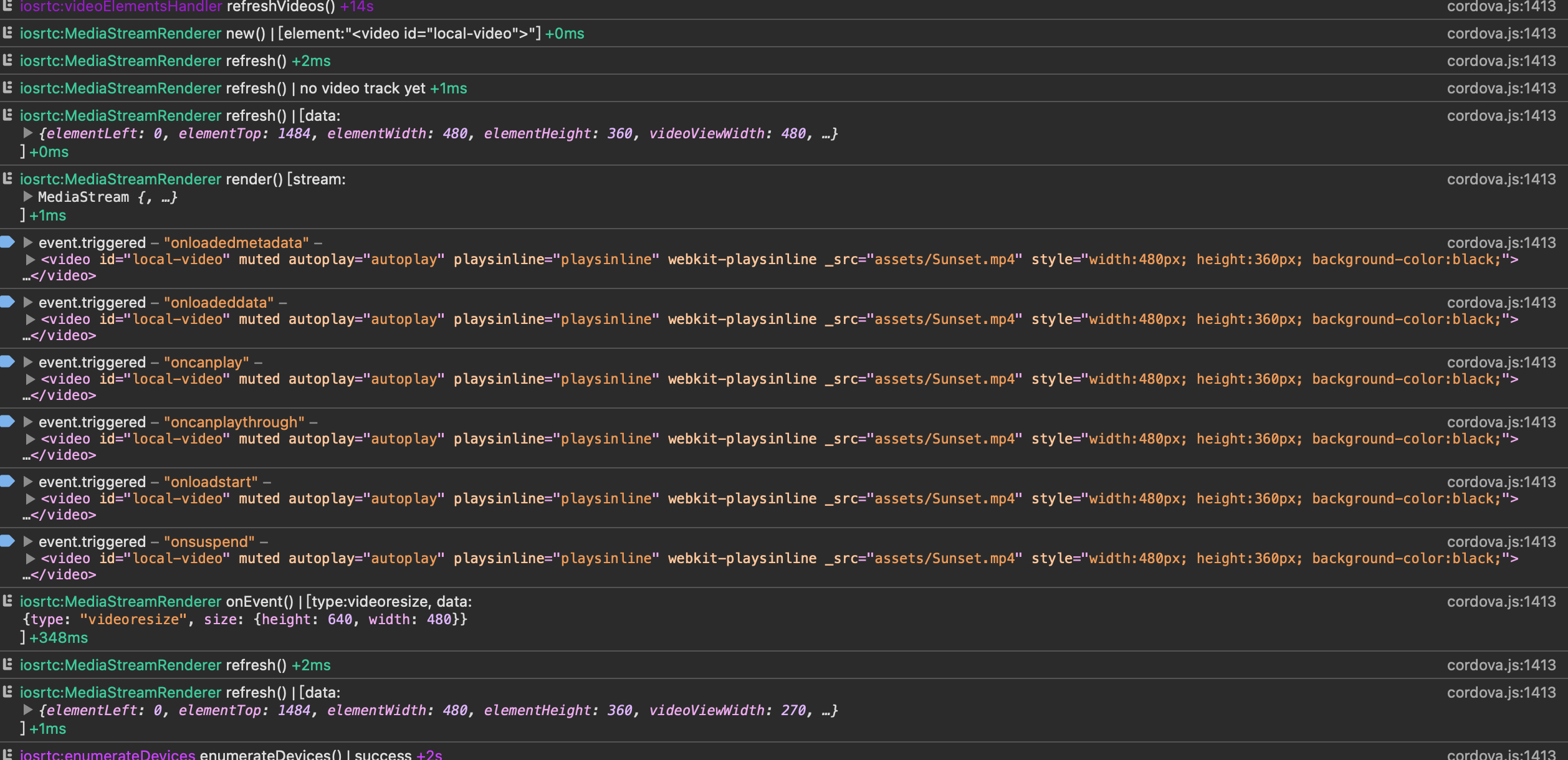Click log icon beside 'no video track yet' entry
This screenshot has width=1568, height=760.
click(7, 87)
